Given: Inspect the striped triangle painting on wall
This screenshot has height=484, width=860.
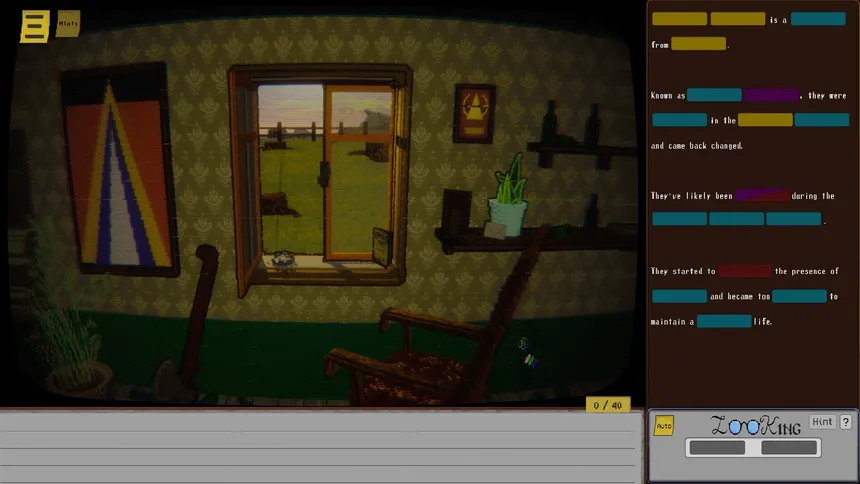Looking at the screenshot, I should pyautogui.click(x=118, y=170).
